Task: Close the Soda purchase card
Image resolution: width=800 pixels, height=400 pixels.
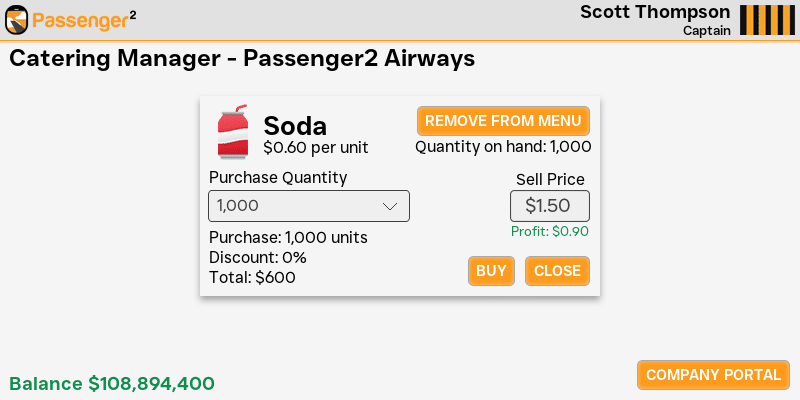Action: pyautogui.click(x=557, y=271)
